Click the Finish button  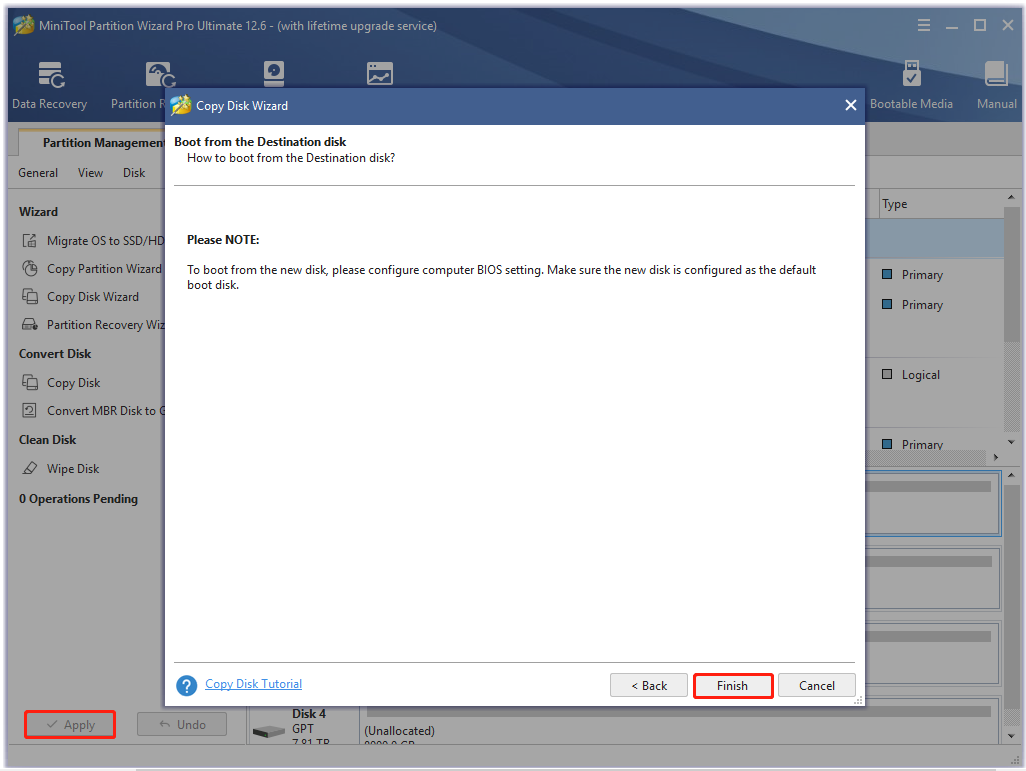pyautogui.click(x=733, y=685)
